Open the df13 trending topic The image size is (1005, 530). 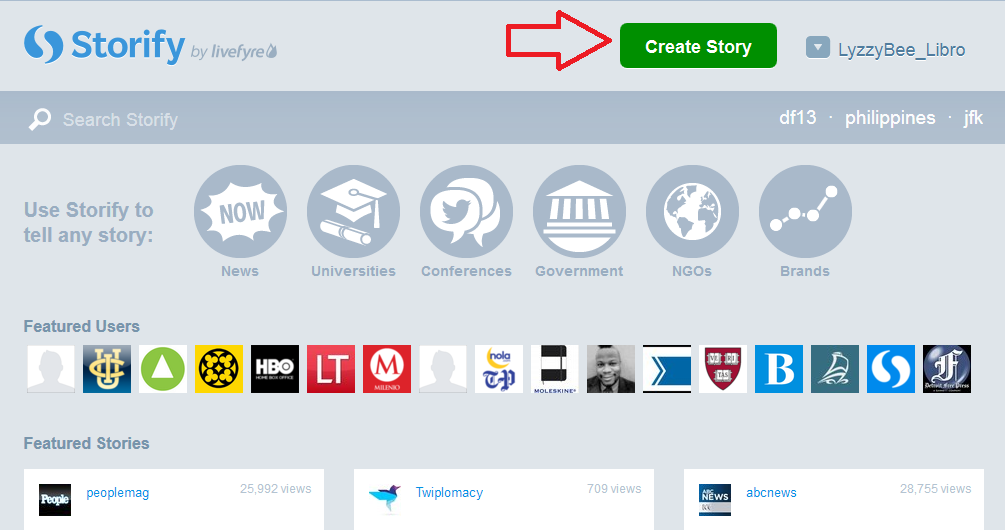(x=797, y=118)
